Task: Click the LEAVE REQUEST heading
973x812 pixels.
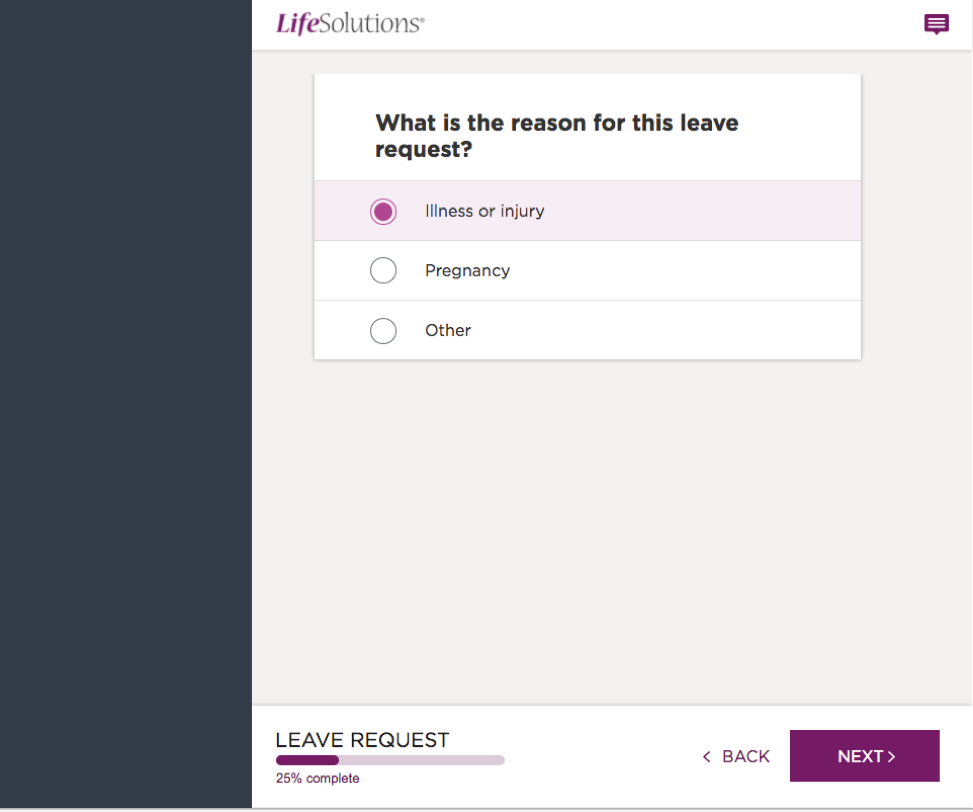Action: [362, 739]
